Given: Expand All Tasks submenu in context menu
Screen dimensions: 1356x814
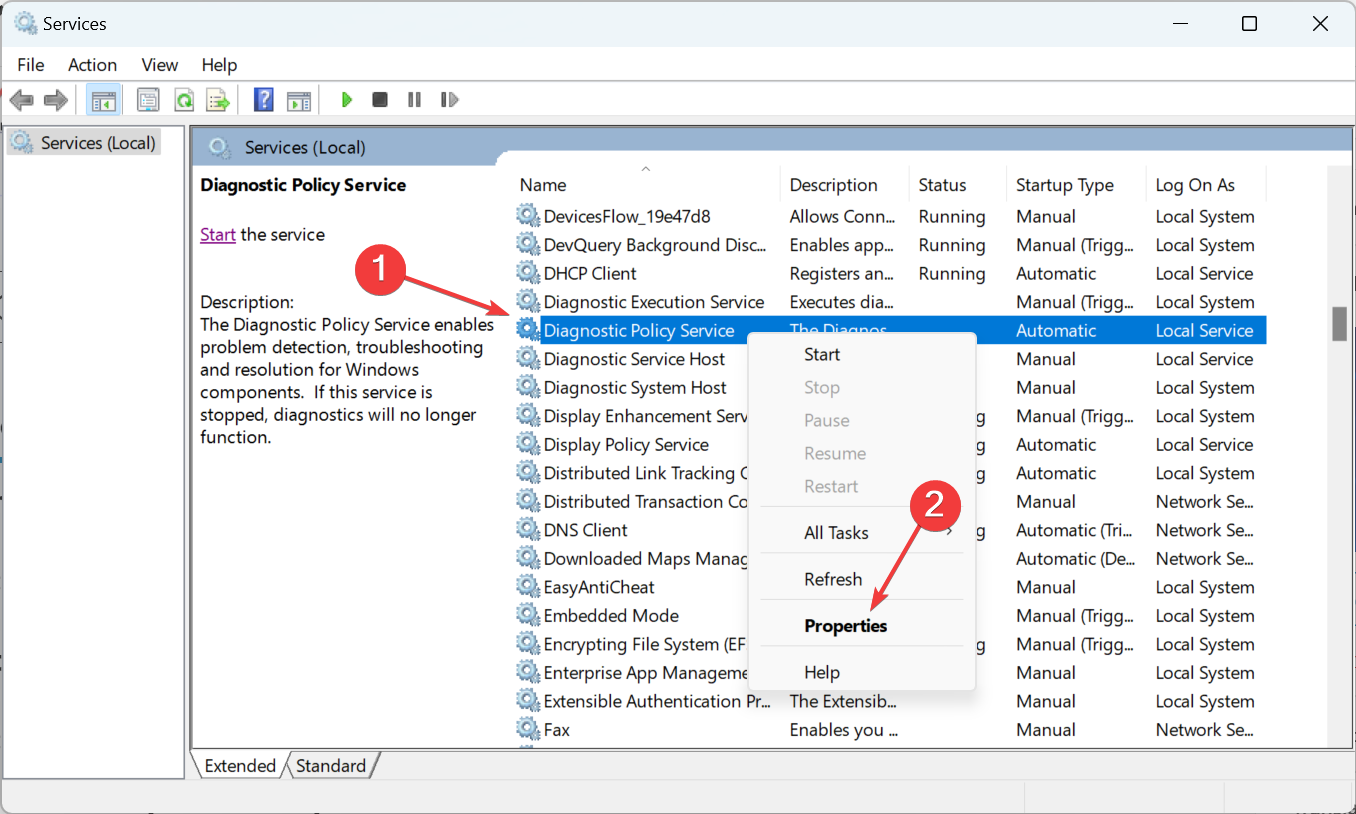Looking at the screenshot, I should coord(861,533).
